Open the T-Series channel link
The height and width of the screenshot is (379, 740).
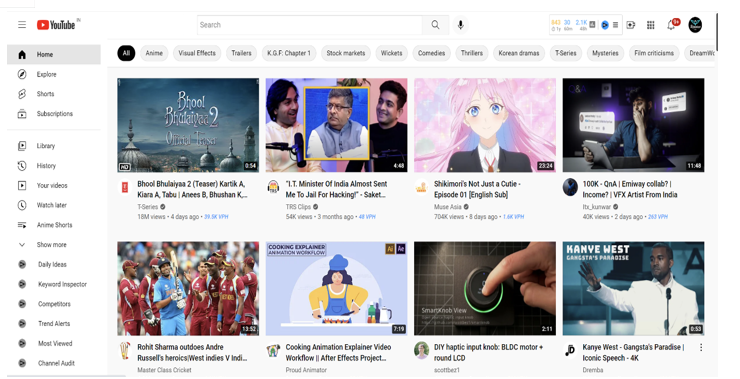click(148, 207)
